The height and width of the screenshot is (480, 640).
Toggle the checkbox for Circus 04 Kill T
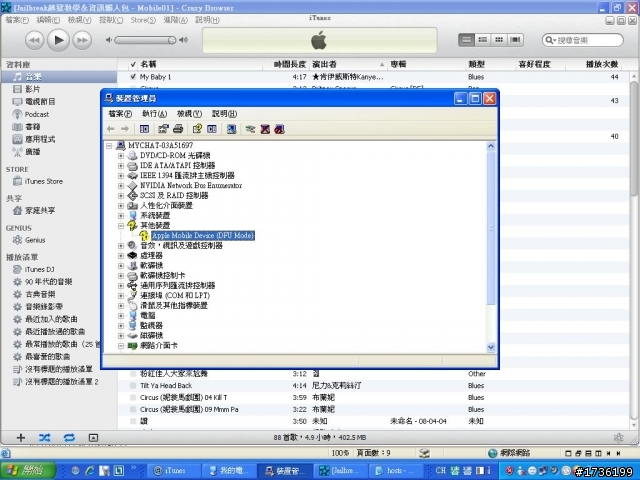(x=133, y=397)
